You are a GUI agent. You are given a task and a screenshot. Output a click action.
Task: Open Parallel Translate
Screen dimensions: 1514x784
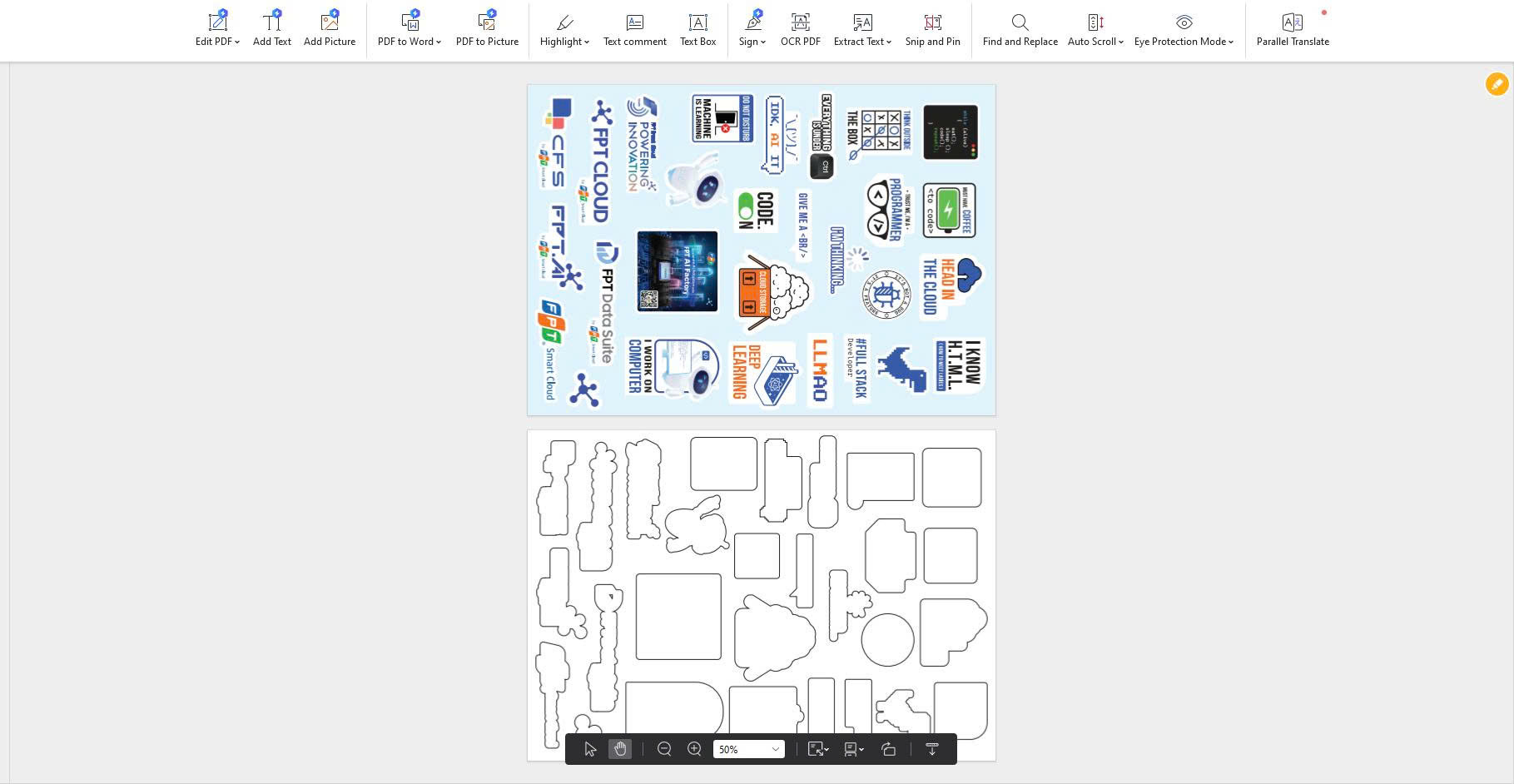1293,29
